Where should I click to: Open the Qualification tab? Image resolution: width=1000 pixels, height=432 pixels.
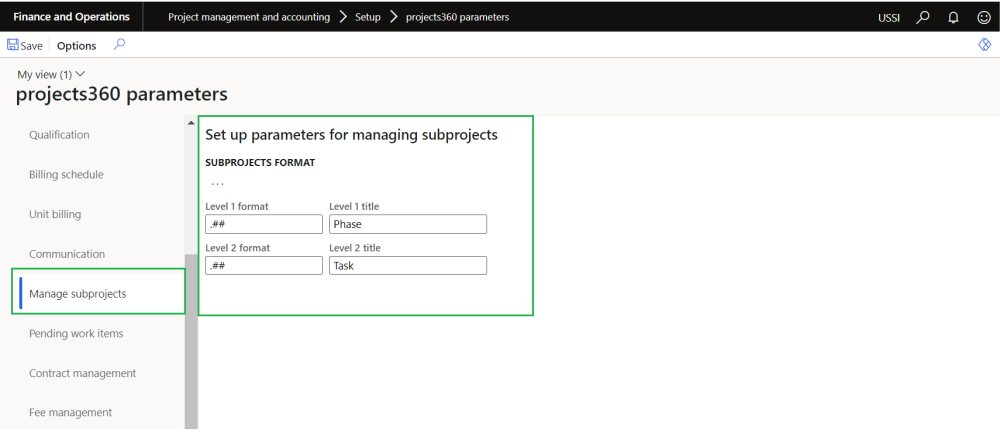pyautogui.click(x=59, y=135)
